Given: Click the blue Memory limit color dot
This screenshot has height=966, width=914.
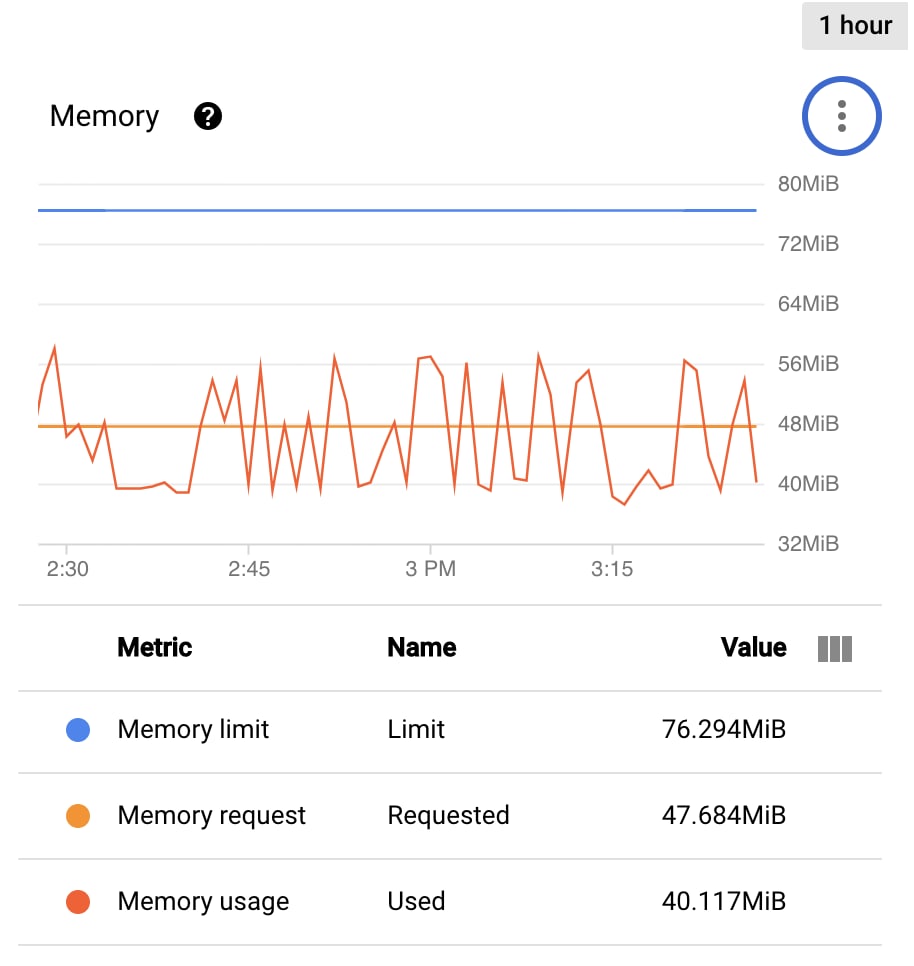Looking at the screenshot, I should (x=78, y=730).
